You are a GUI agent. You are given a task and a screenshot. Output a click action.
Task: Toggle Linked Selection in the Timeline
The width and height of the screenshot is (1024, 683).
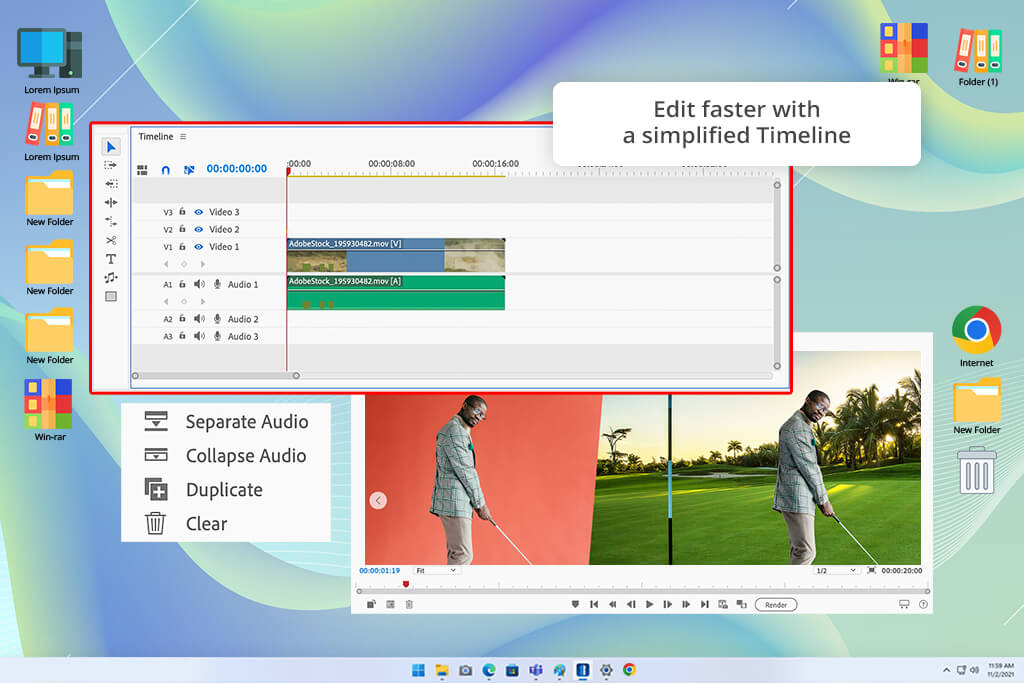tap(189, 170)
